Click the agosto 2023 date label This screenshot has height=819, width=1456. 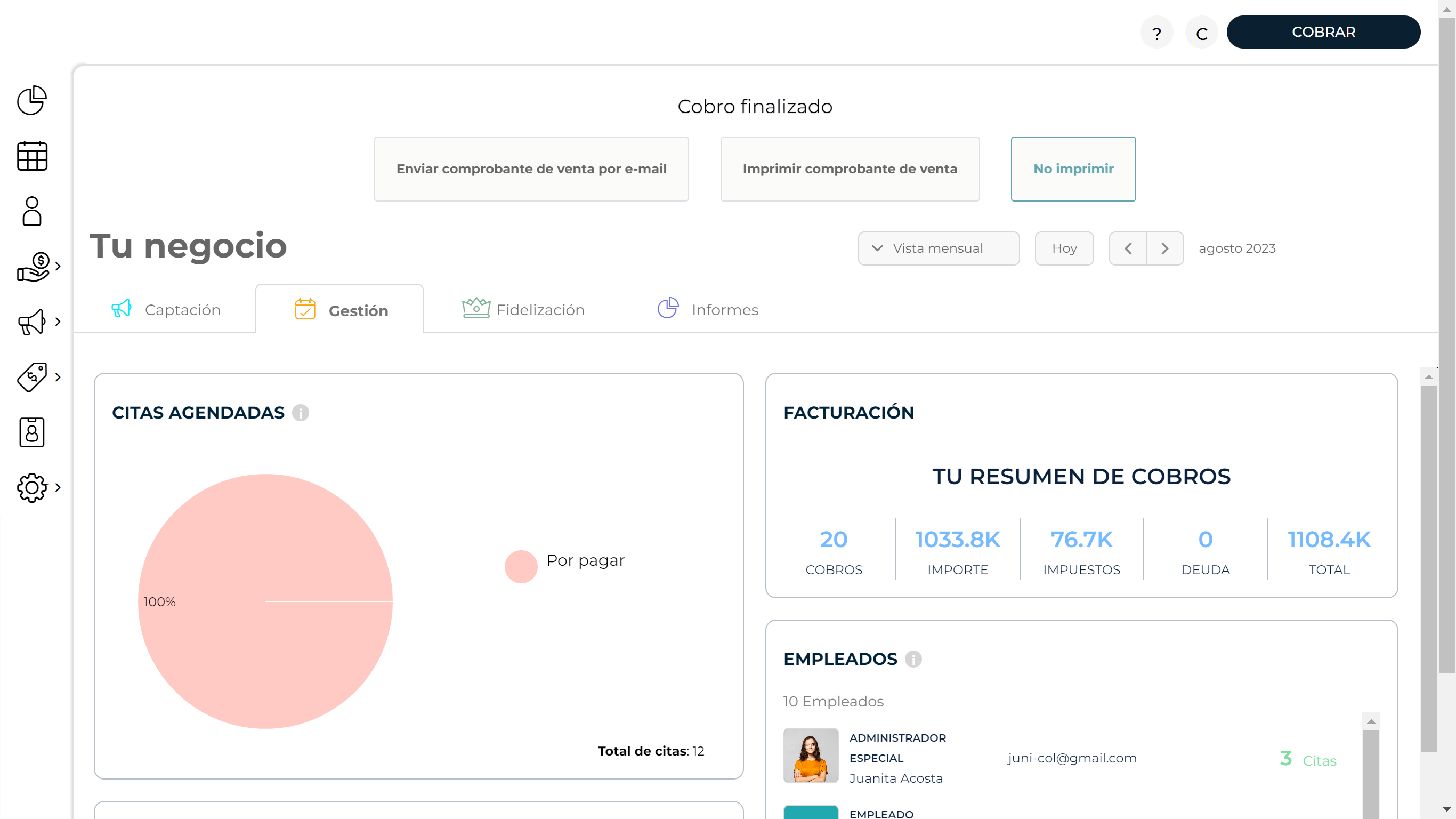[1237, 248]
